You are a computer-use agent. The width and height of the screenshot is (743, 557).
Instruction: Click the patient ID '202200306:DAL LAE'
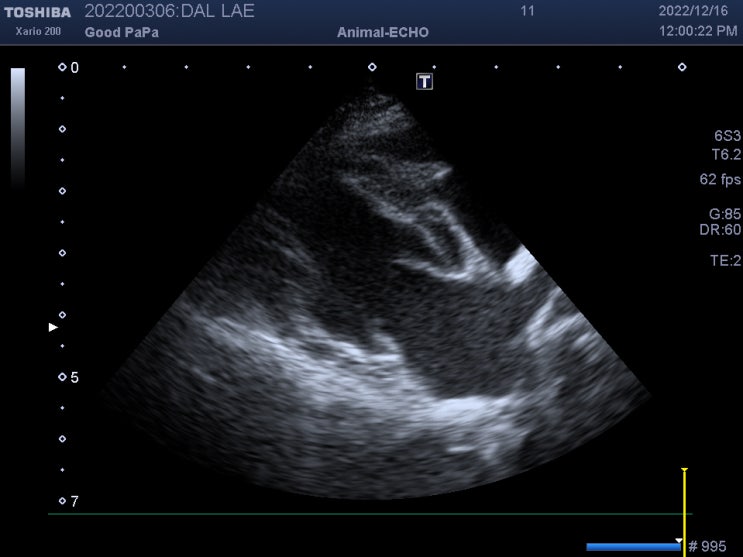point(169,11)
